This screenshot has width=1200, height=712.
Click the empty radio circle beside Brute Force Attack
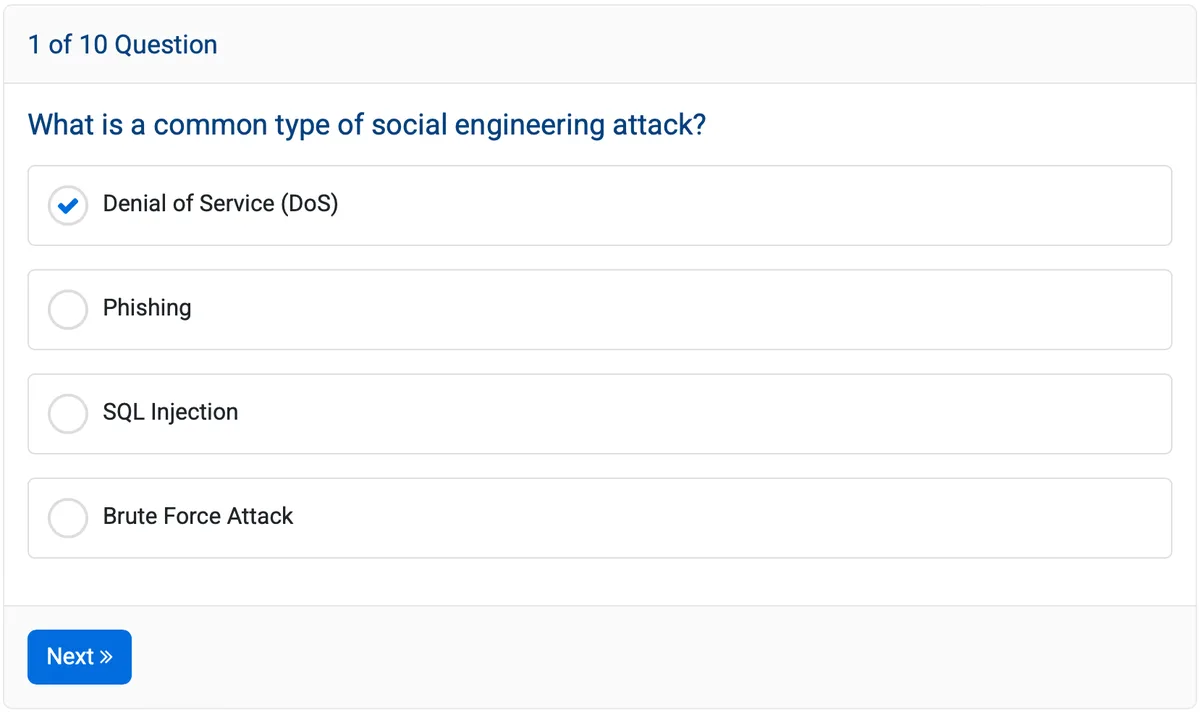pos(68,517)
